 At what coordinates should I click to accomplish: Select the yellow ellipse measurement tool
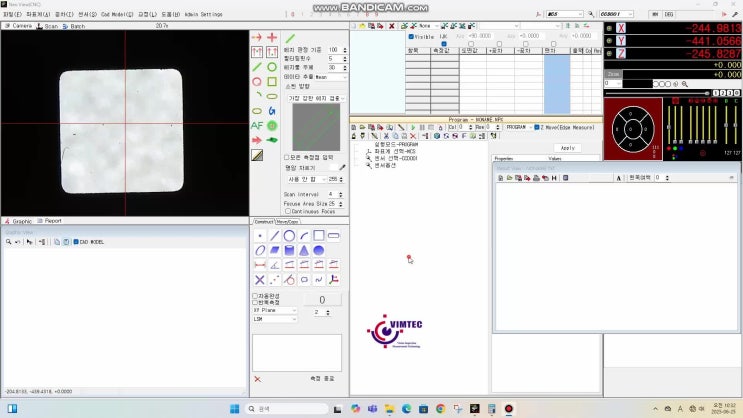(x=257, y=111)
